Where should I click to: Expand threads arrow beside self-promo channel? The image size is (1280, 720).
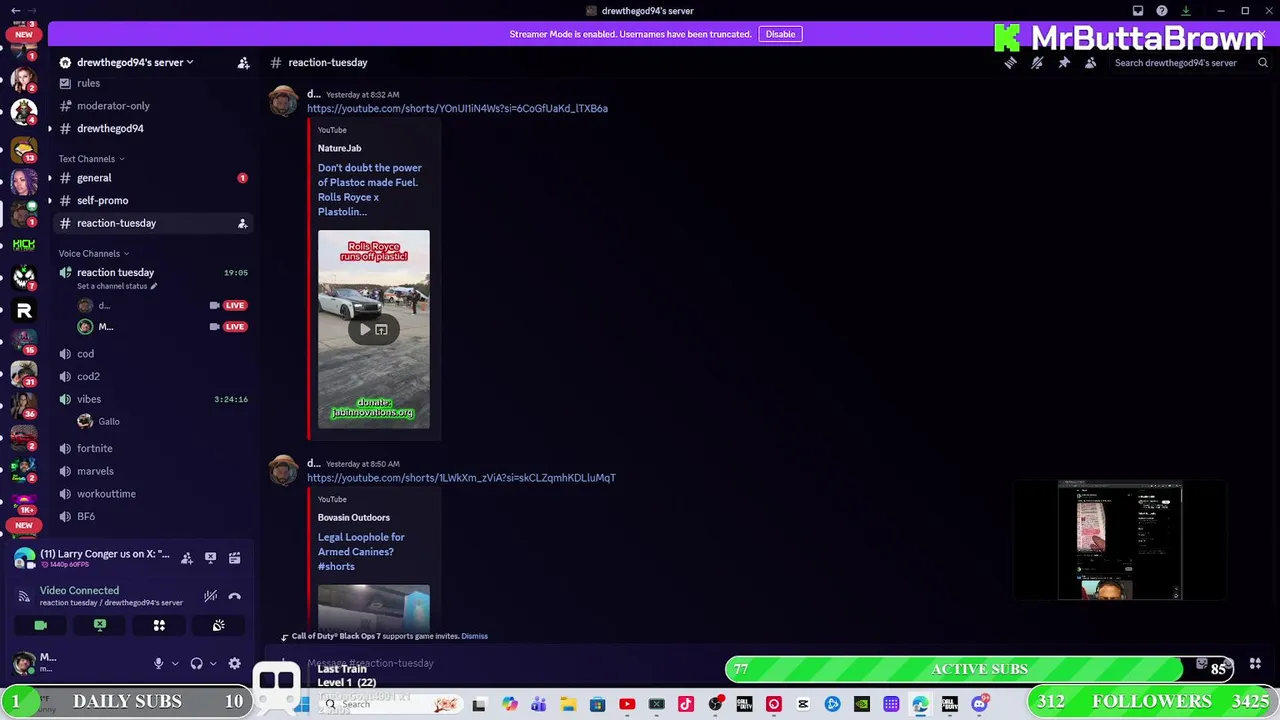tap(50, 201)
